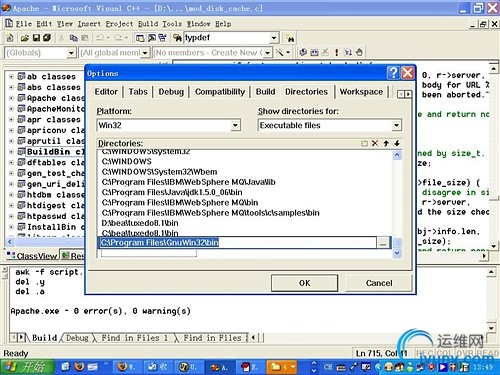Click the New Text File toolbar icon
Screen dimensions: 500x375
point(10,38)
